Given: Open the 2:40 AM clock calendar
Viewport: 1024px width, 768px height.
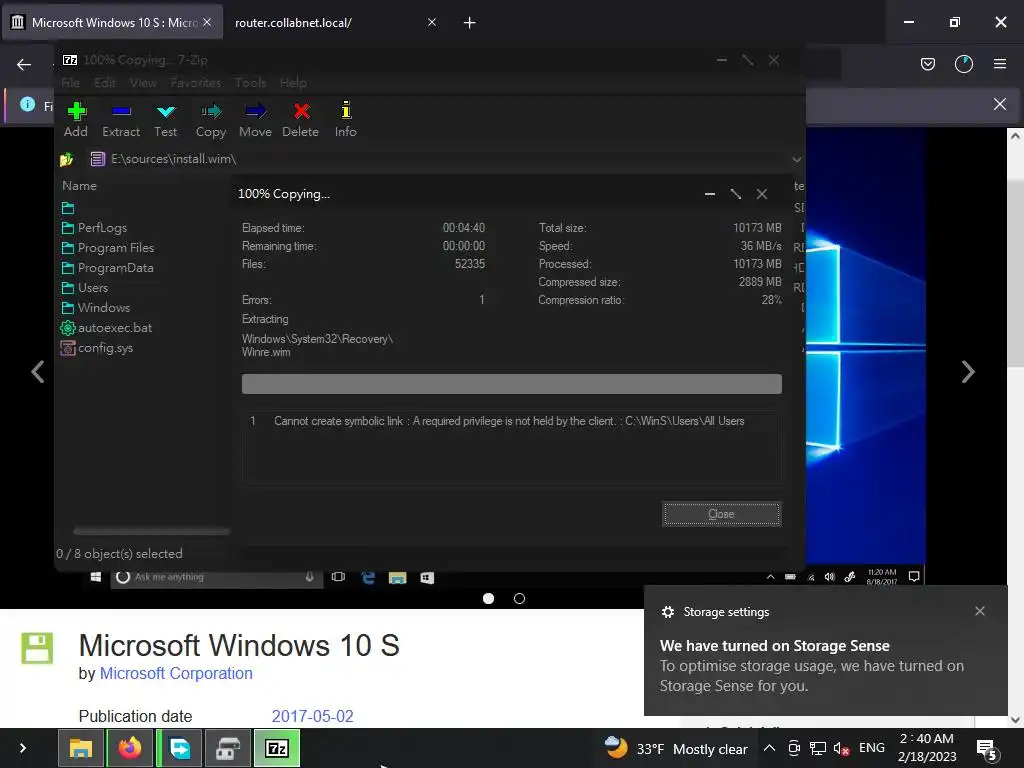Looking at the screenshot, I should (927, 748).
